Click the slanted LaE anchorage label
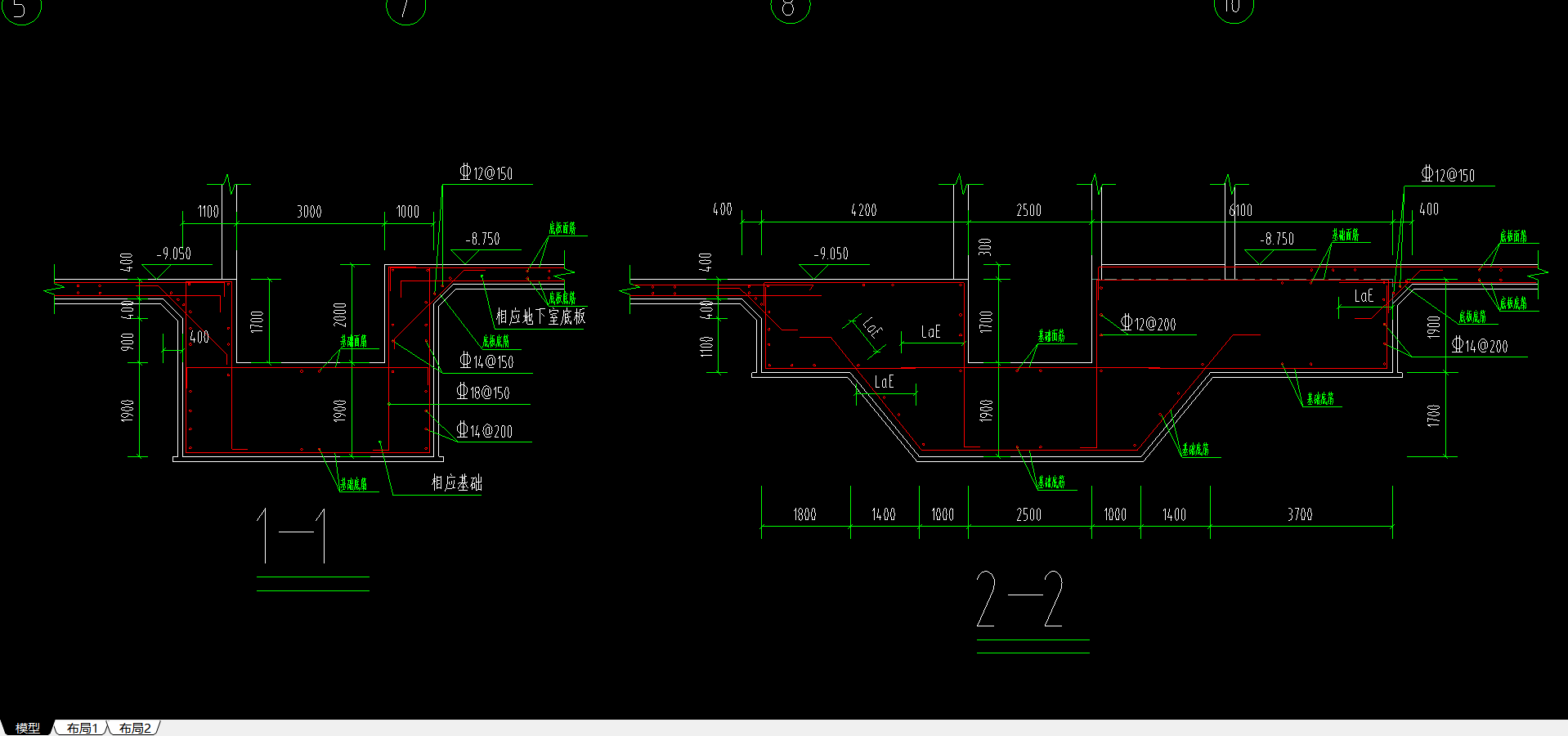This screenshot has height=736, width=1568. pyautogui.click(x=872, y=327)
